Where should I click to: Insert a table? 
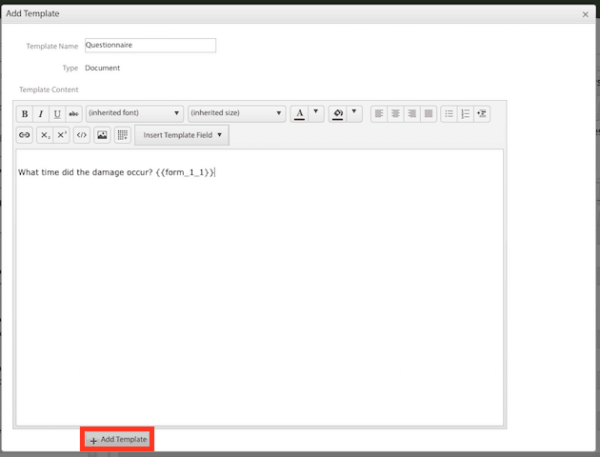122,135
